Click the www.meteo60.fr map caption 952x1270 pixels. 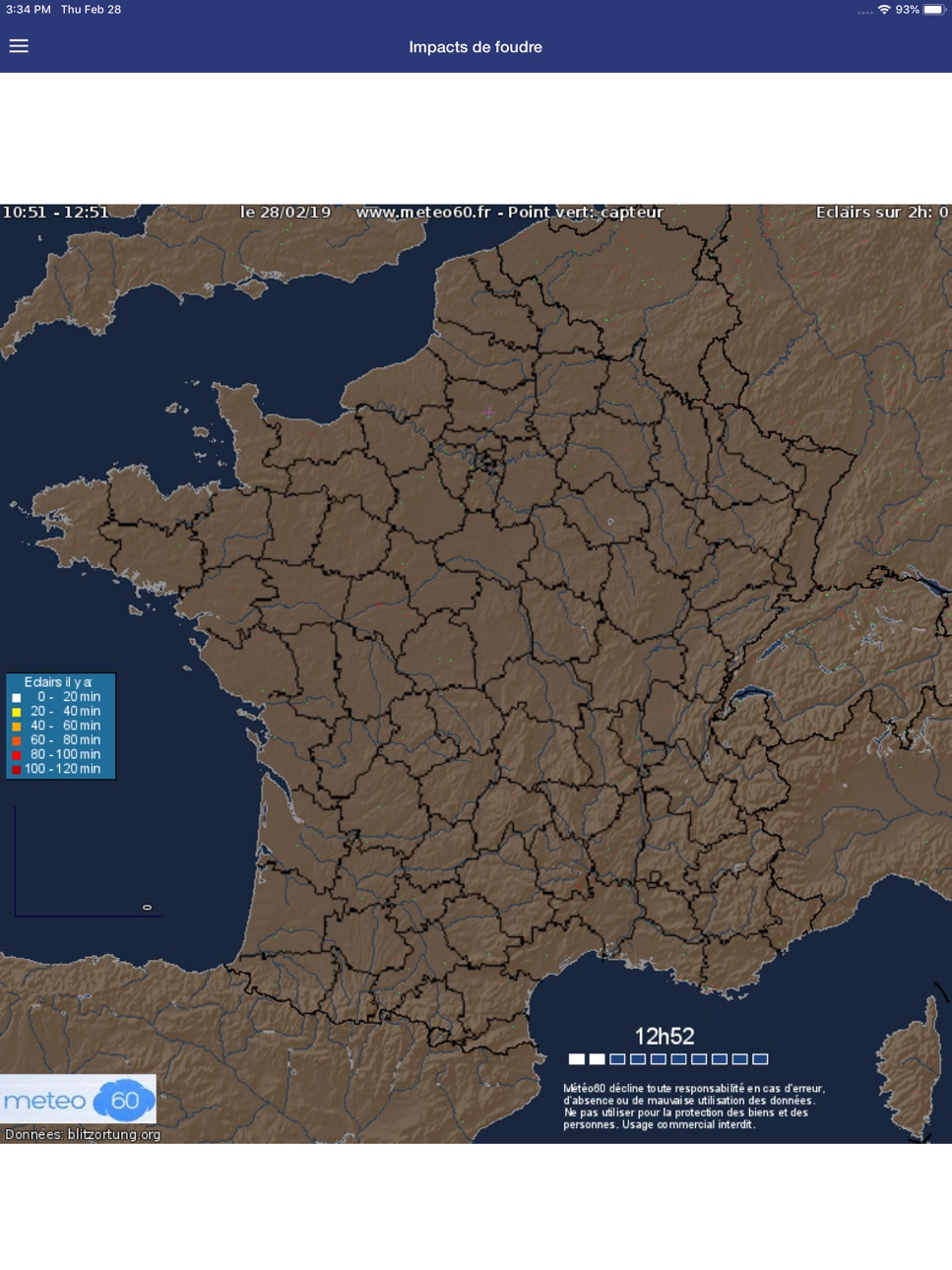point(509,212)
